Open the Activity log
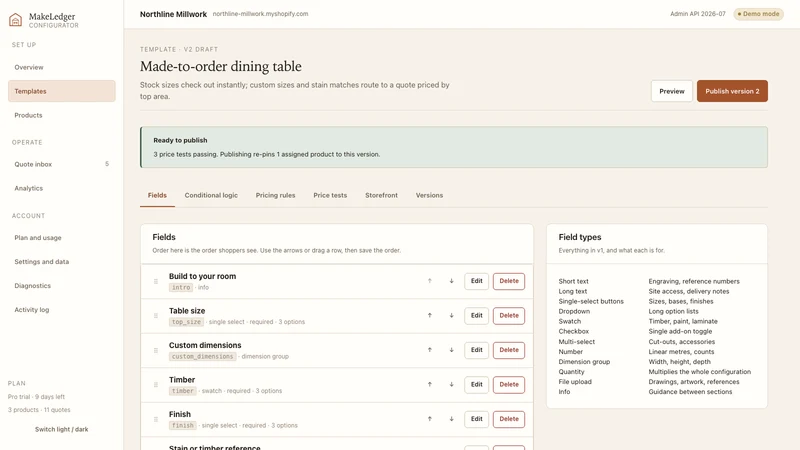 click(x=62, y=310)
